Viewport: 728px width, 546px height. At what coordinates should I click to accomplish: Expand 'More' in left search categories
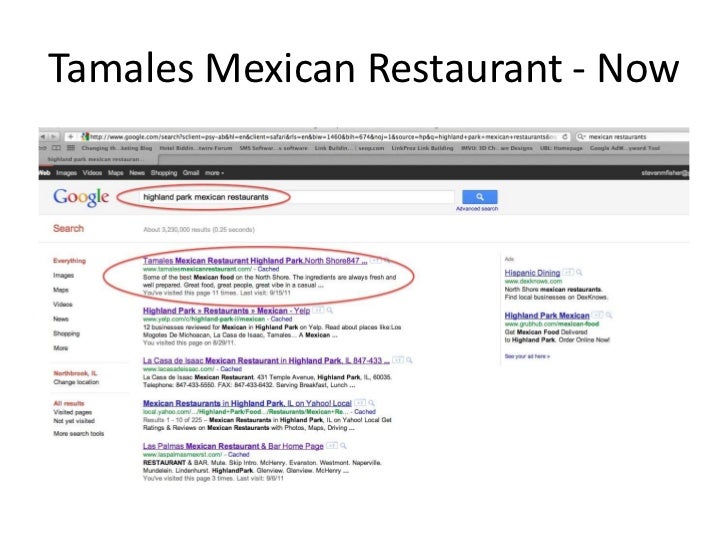pos(60,348)
